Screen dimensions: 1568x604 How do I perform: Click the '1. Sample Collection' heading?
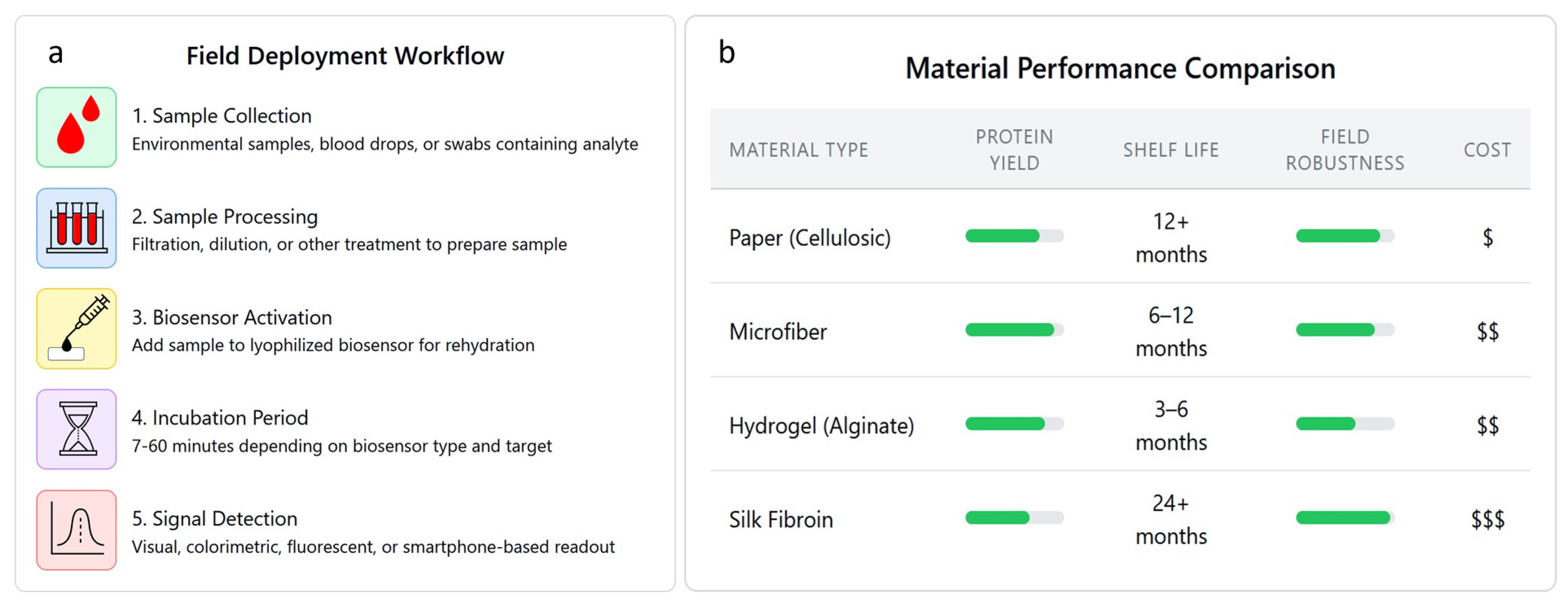tap(221, 116)
